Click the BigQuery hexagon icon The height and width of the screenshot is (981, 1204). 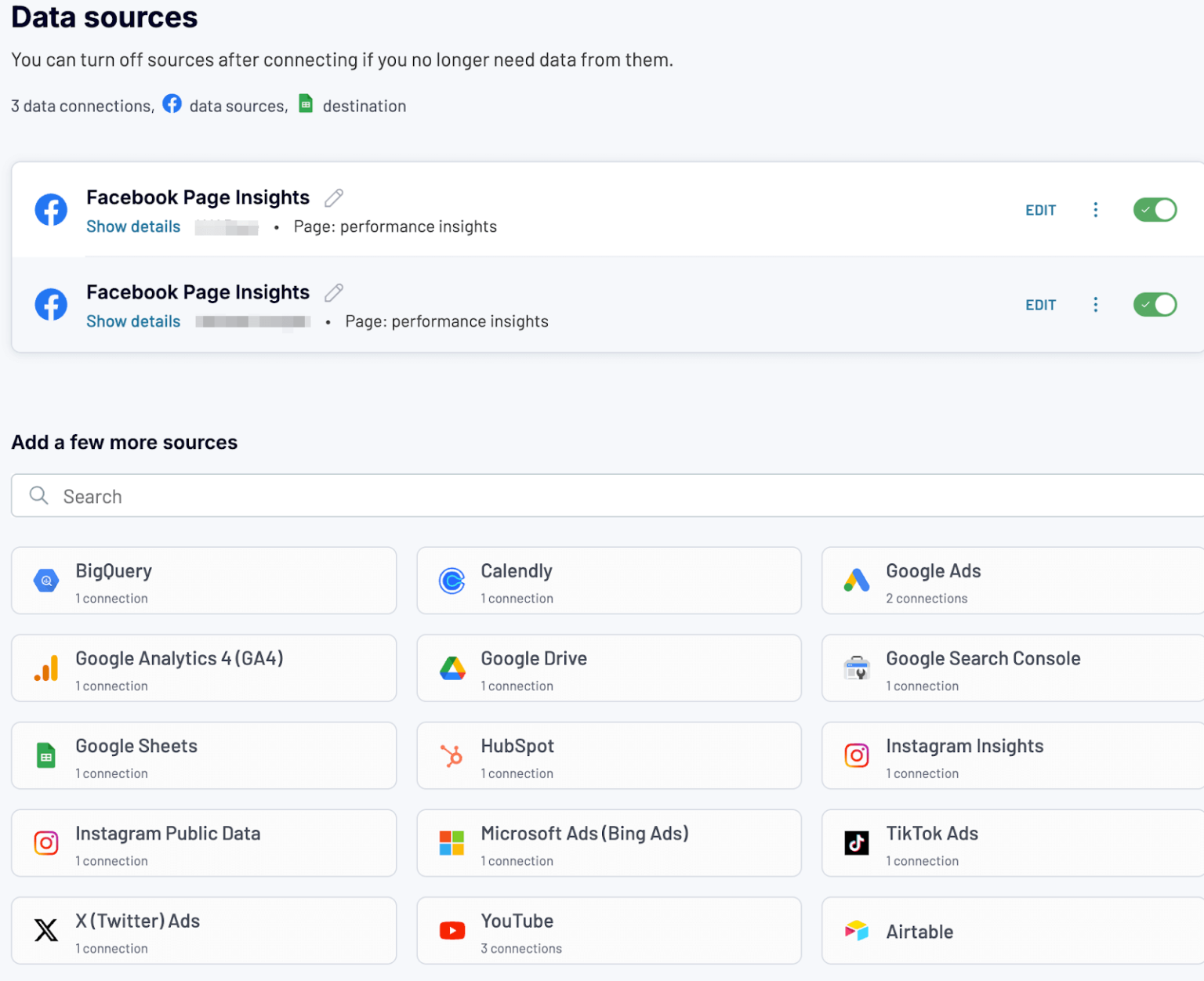46,581
